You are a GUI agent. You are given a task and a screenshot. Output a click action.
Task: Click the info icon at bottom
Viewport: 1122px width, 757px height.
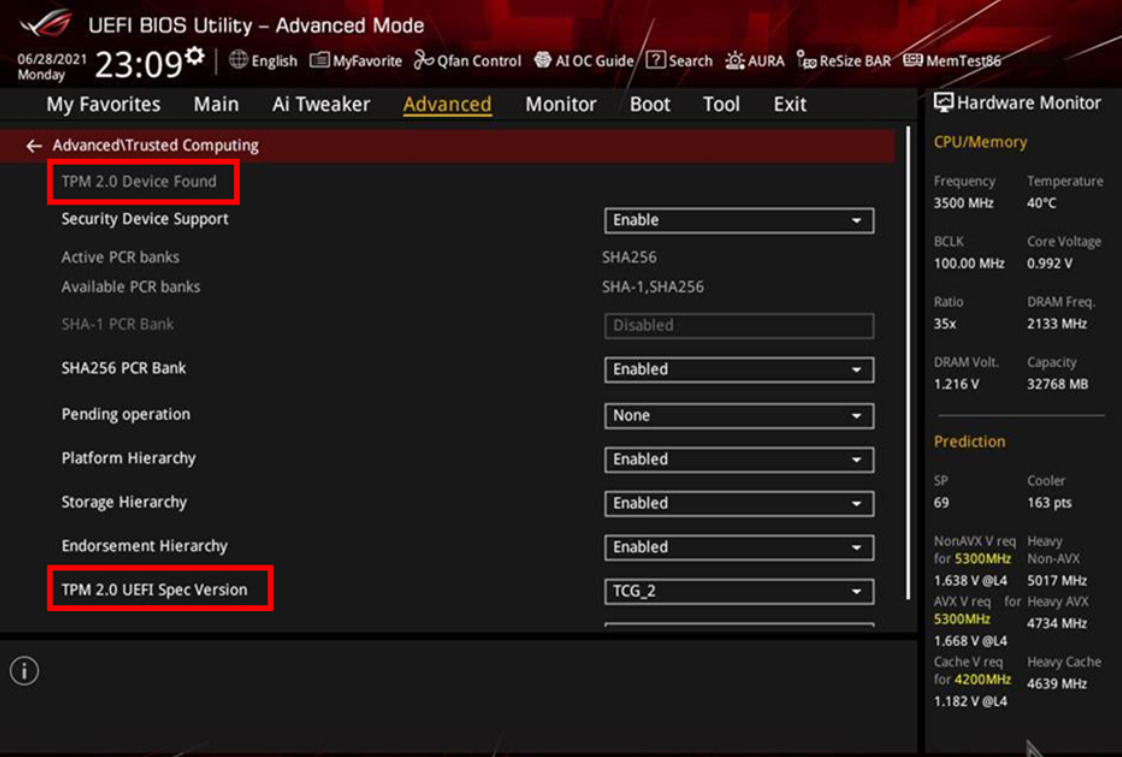click(x=24, y=671)
